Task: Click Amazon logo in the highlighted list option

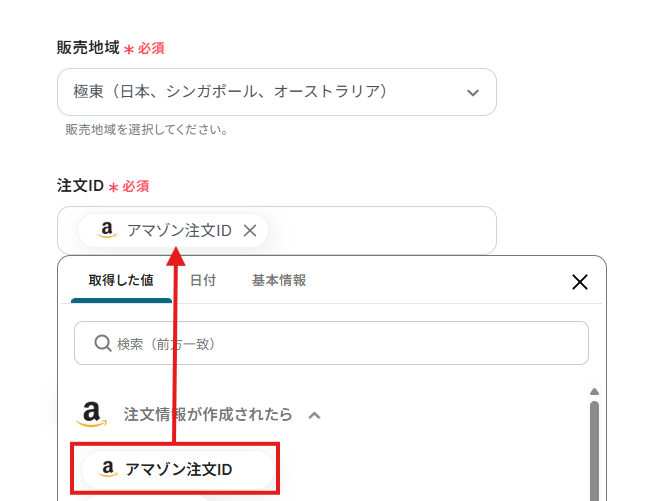Action: coord(108,469)
